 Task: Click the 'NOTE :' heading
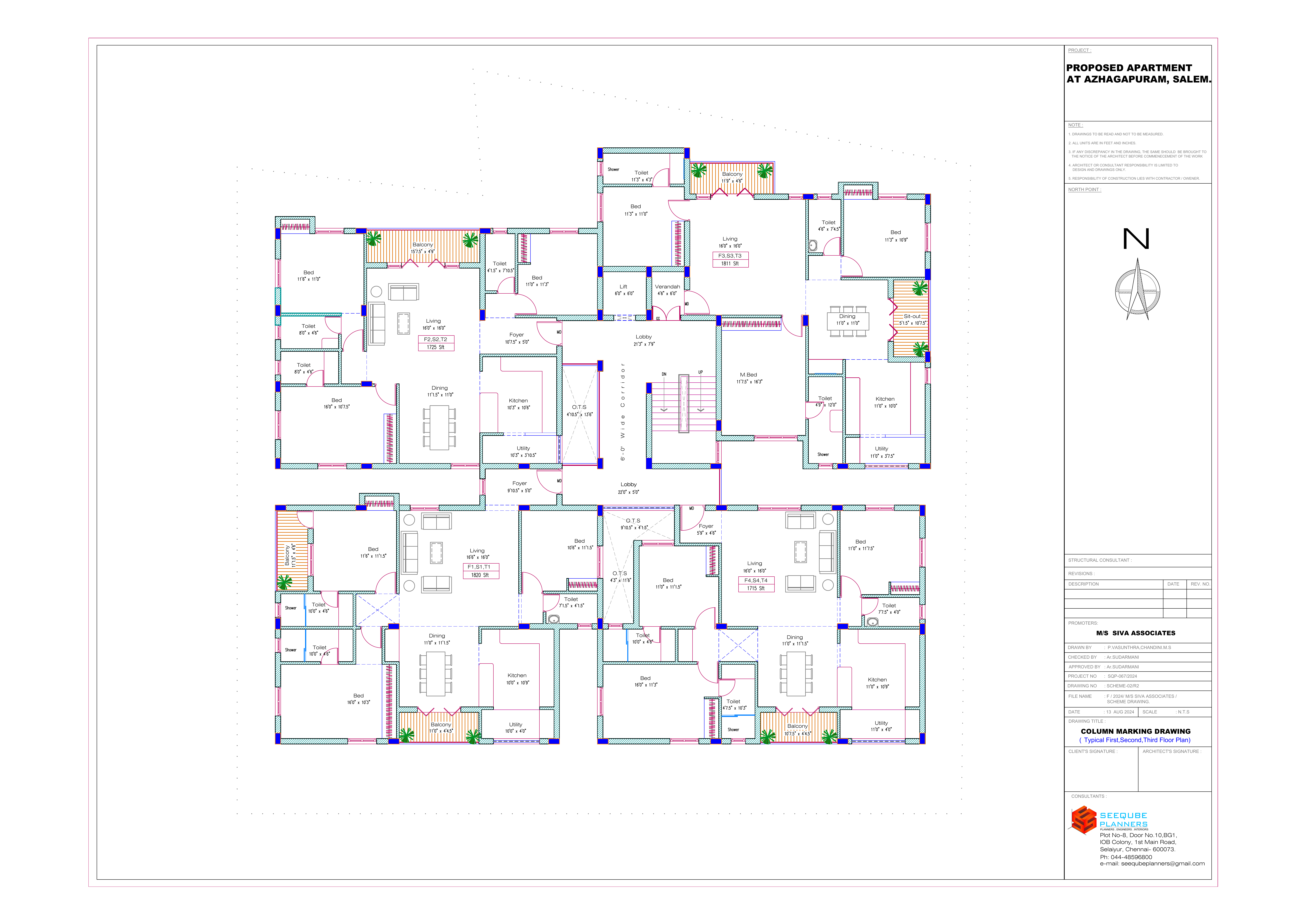coord(1075,125)
